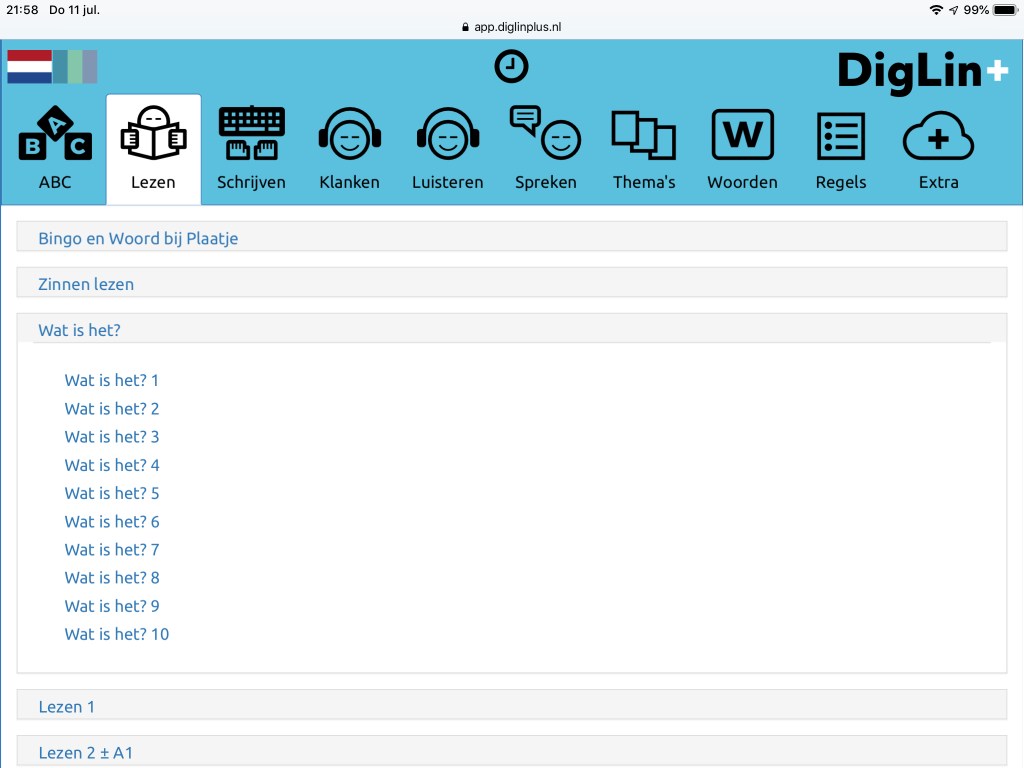The width and height of the screenshot is (1024, 768).
Task: Open Extra cloud plus section
Action: [938, 148]
